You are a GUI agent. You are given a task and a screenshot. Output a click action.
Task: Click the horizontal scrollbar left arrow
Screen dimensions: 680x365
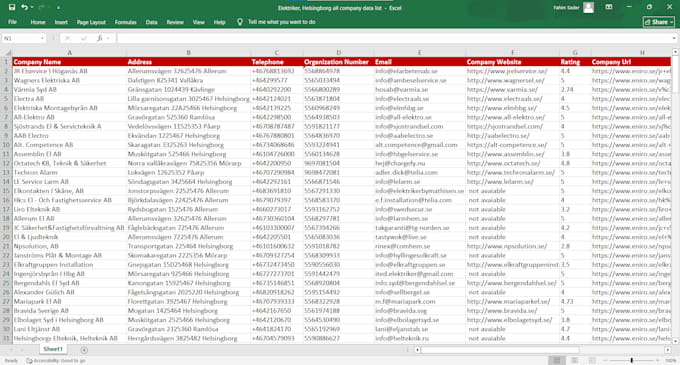click(x=417, y=350)
